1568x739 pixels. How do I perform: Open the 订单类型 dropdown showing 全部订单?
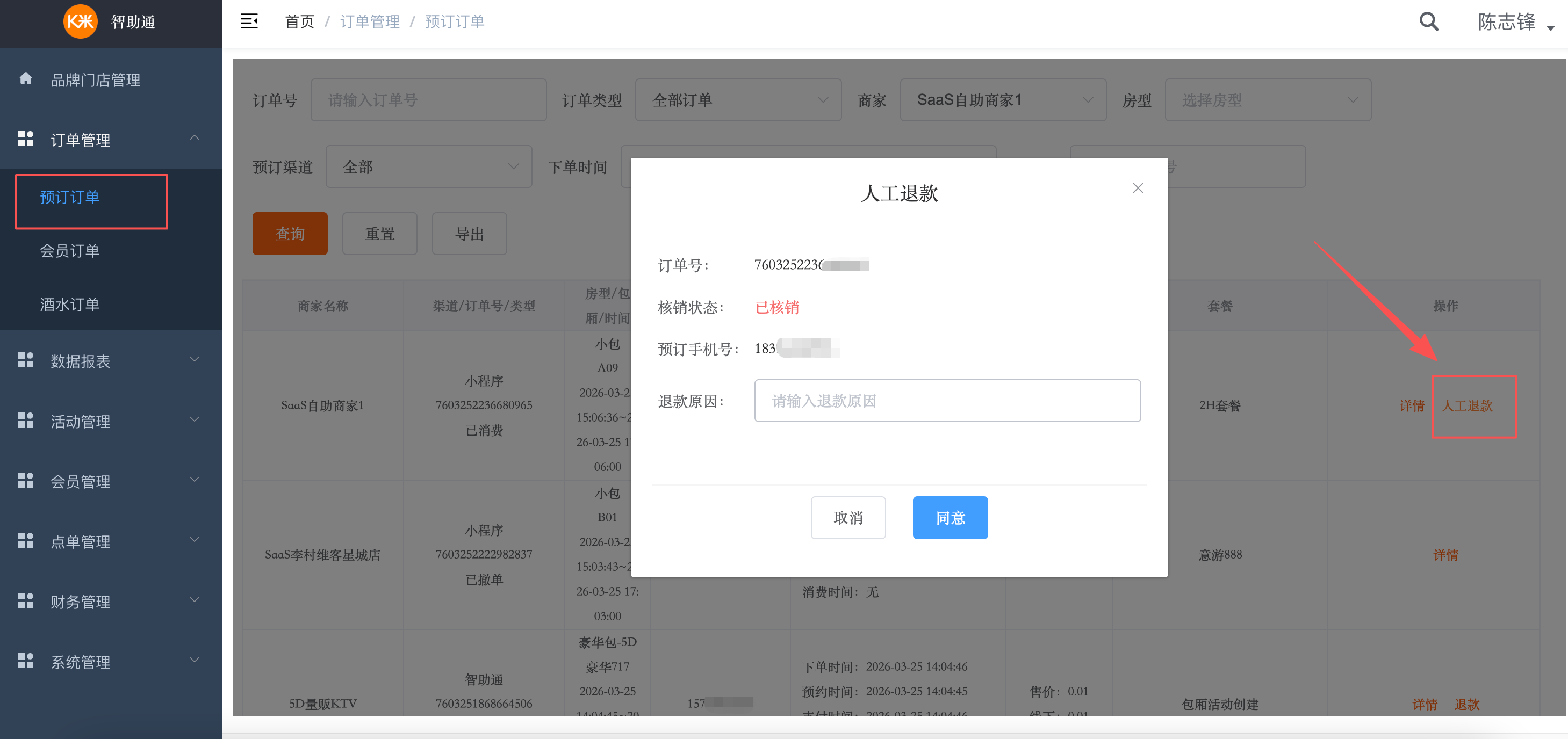tap(738, 99)
